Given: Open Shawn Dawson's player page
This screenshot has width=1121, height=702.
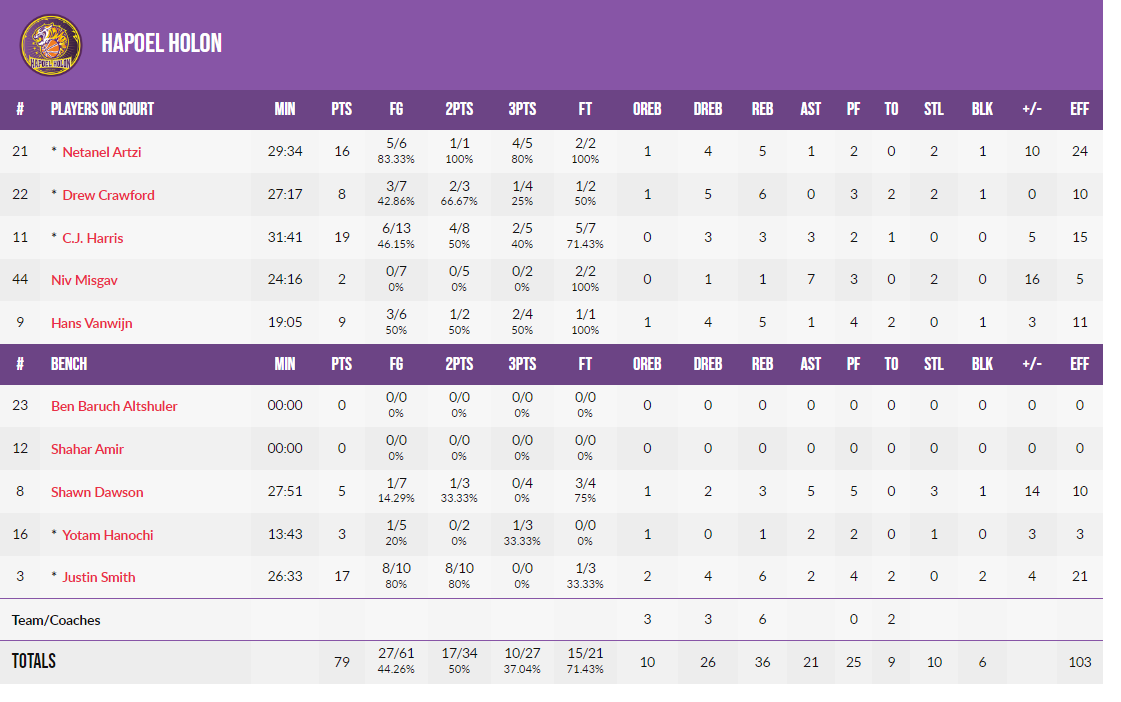Looking at the screenshot, I should 97,491.
